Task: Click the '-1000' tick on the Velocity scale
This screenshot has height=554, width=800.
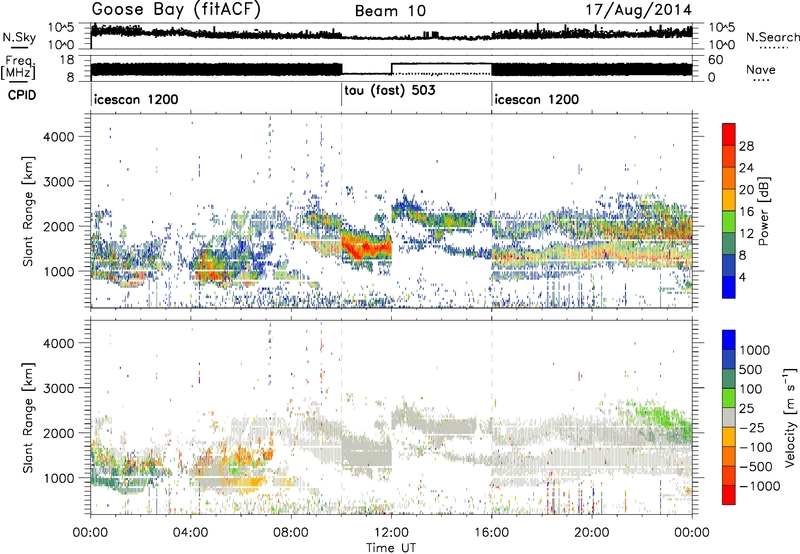Action: [x=759, y=486]
